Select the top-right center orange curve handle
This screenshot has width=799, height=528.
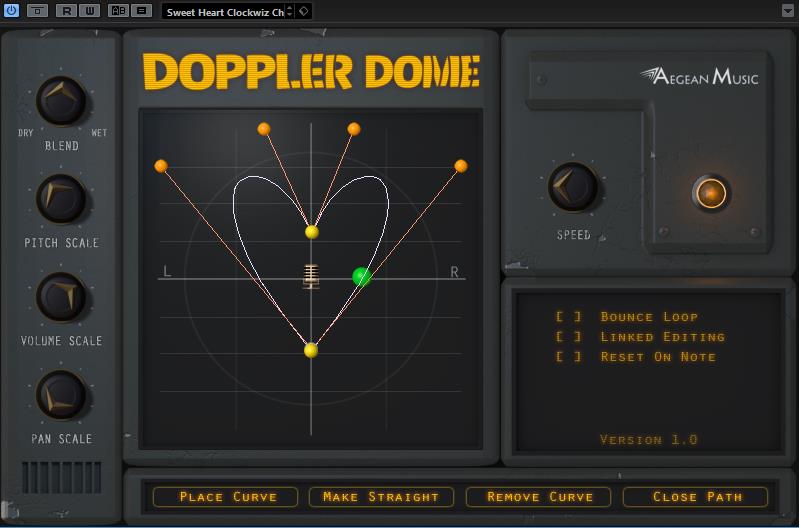click(354, 129)
